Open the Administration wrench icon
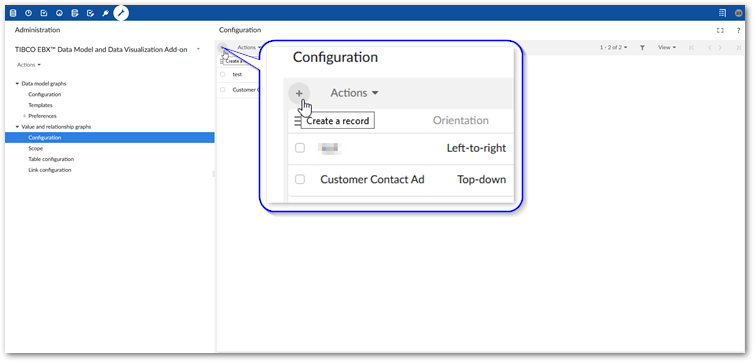 click(x=121, y=13)
